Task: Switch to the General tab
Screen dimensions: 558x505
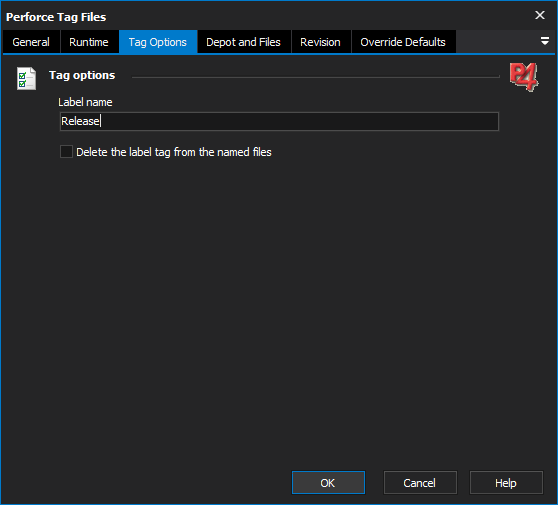Action: (31, 42)
